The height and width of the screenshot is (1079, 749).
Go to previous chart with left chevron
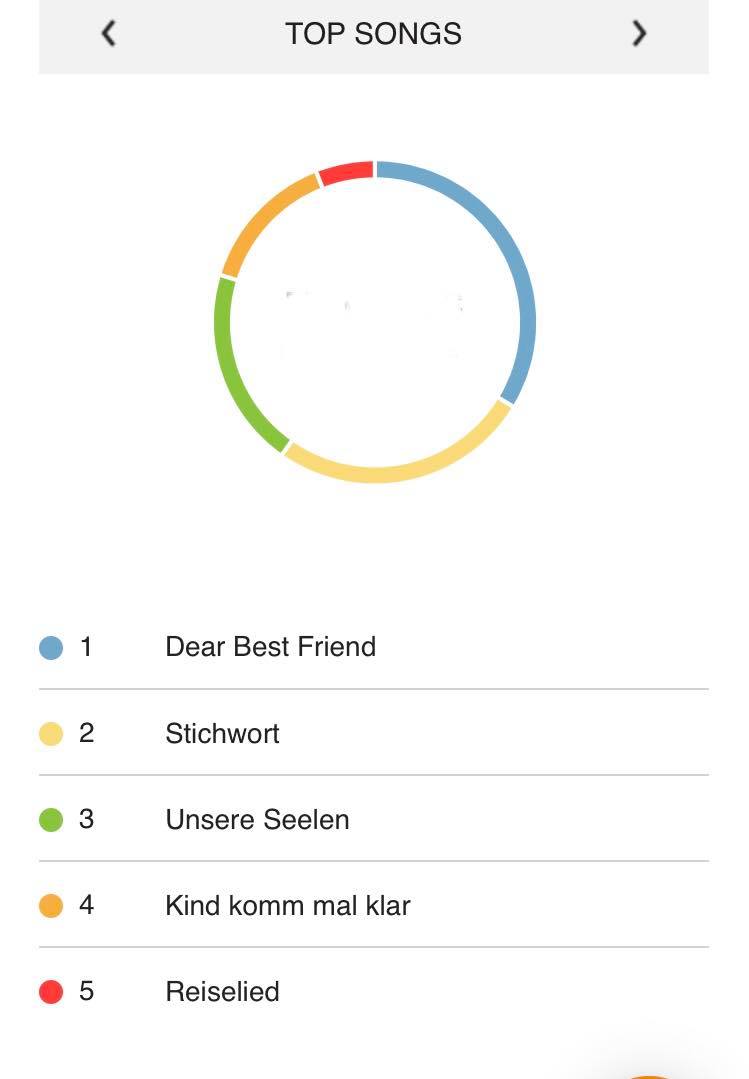109,33
